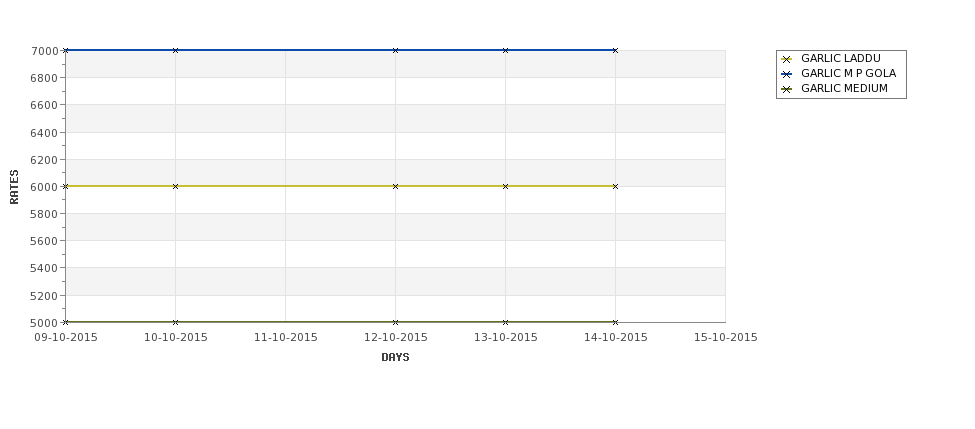Select the 7000 data point on 12-10-2015

[395, 50]
